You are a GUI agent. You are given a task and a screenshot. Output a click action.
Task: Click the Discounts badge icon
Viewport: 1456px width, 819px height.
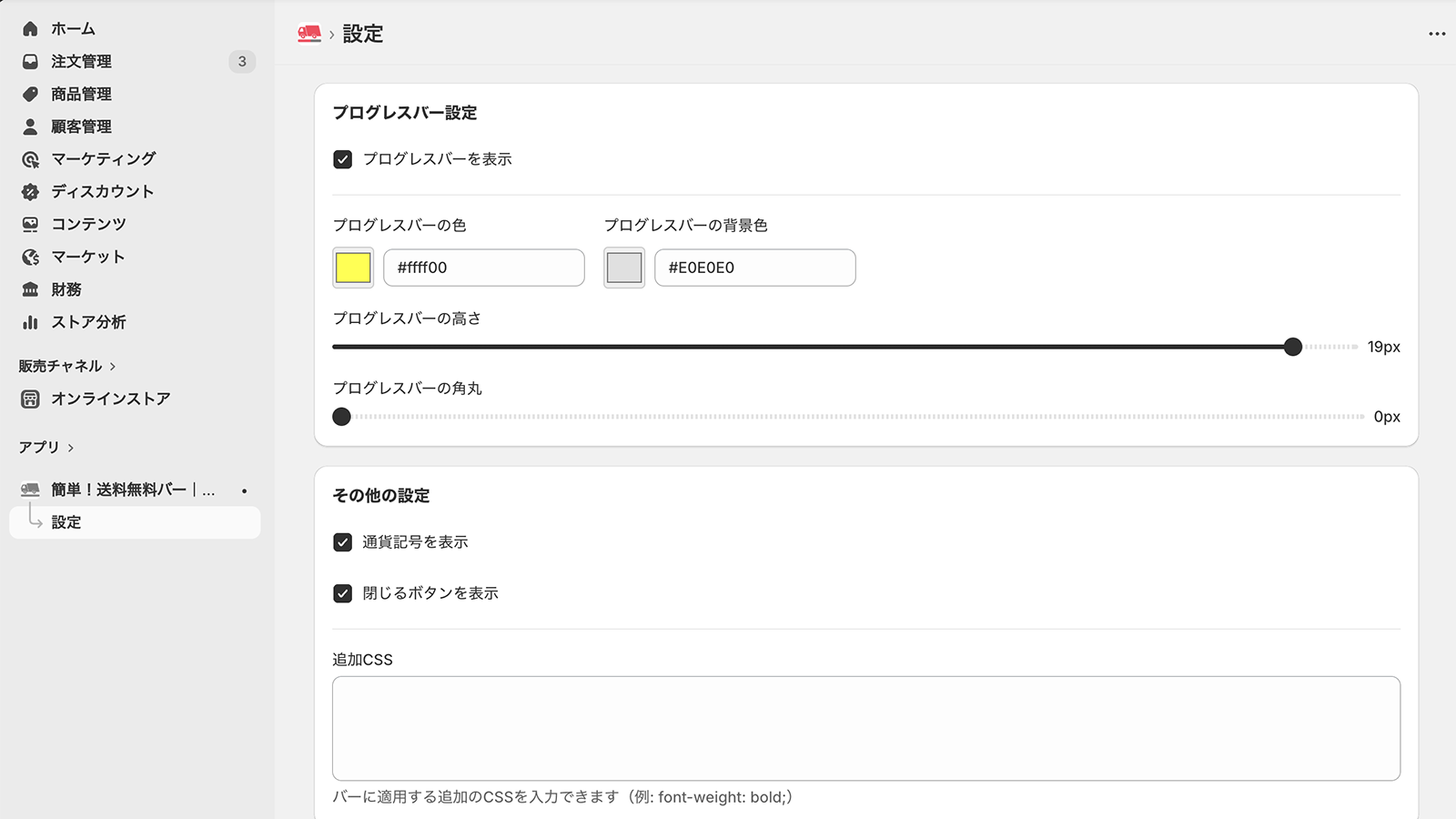[x=30, y=192]
